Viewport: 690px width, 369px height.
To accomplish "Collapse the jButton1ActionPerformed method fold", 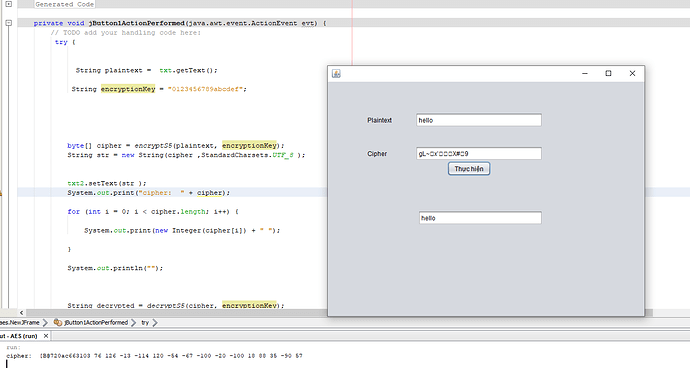I will coord(8,23).
